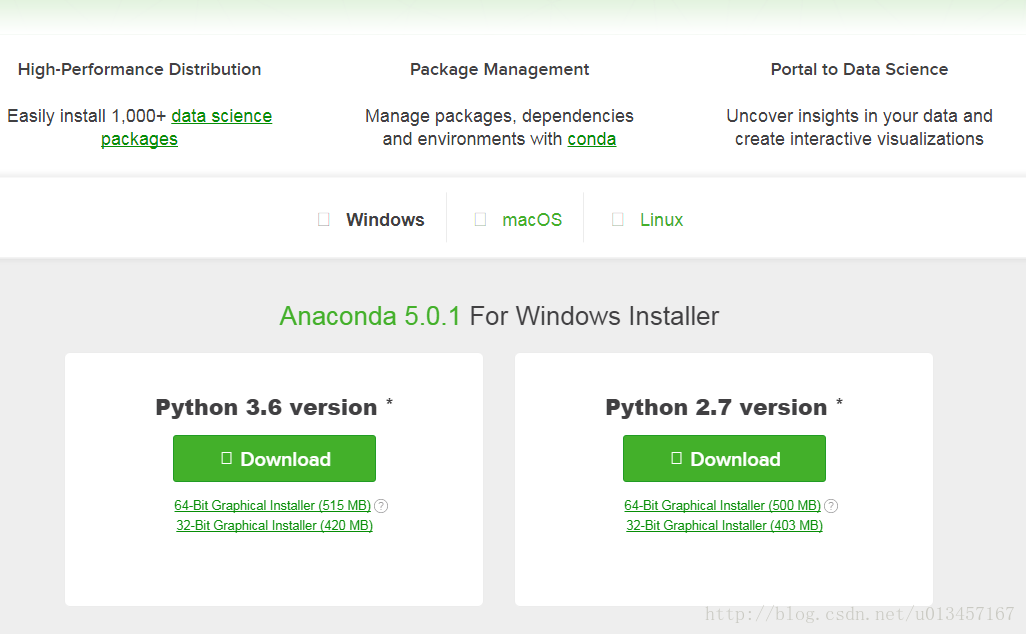
Task: Click help icon beside 500 MB installer
Action: [831, 506]
